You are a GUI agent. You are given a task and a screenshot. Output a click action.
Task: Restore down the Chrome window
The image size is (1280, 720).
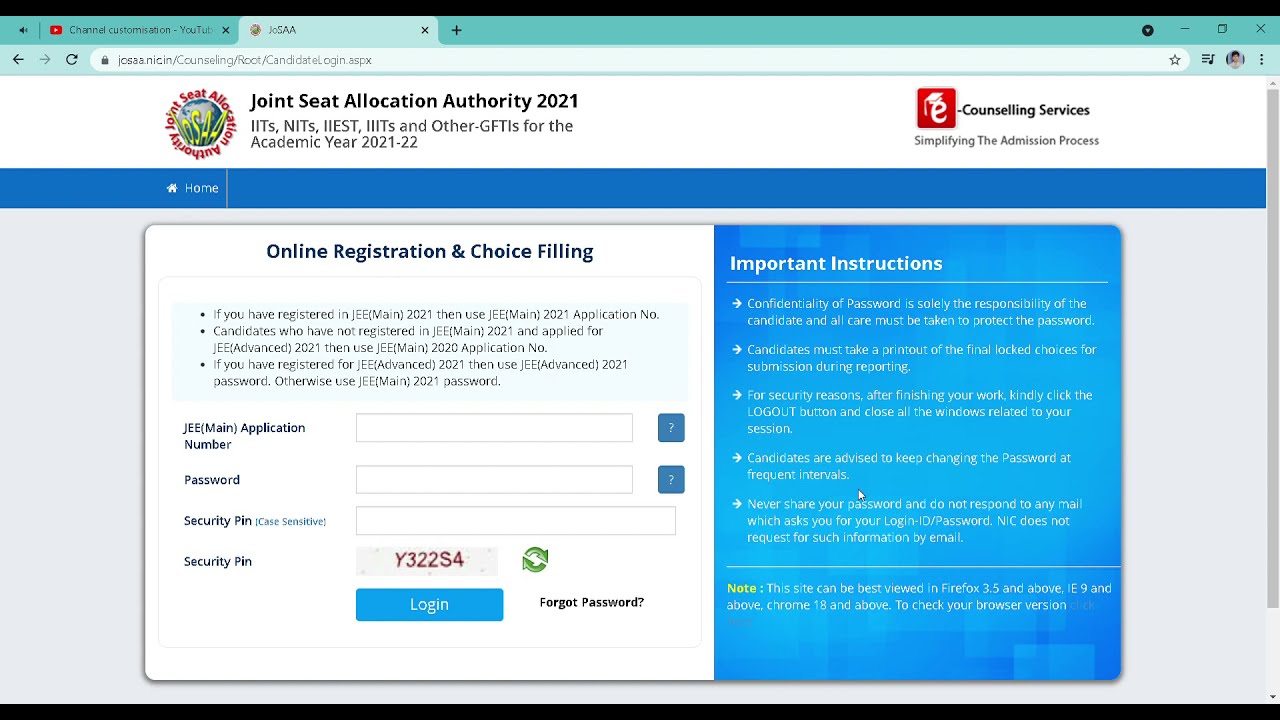point(1222,29)
